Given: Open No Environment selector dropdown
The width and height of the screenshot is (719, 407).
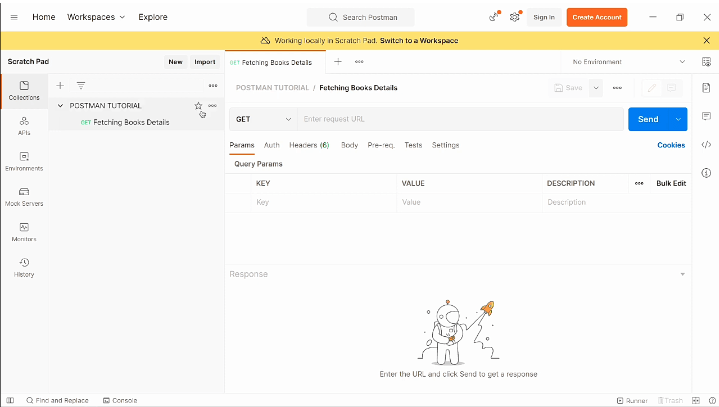Looking at the screenshot, I should [629, 62].
